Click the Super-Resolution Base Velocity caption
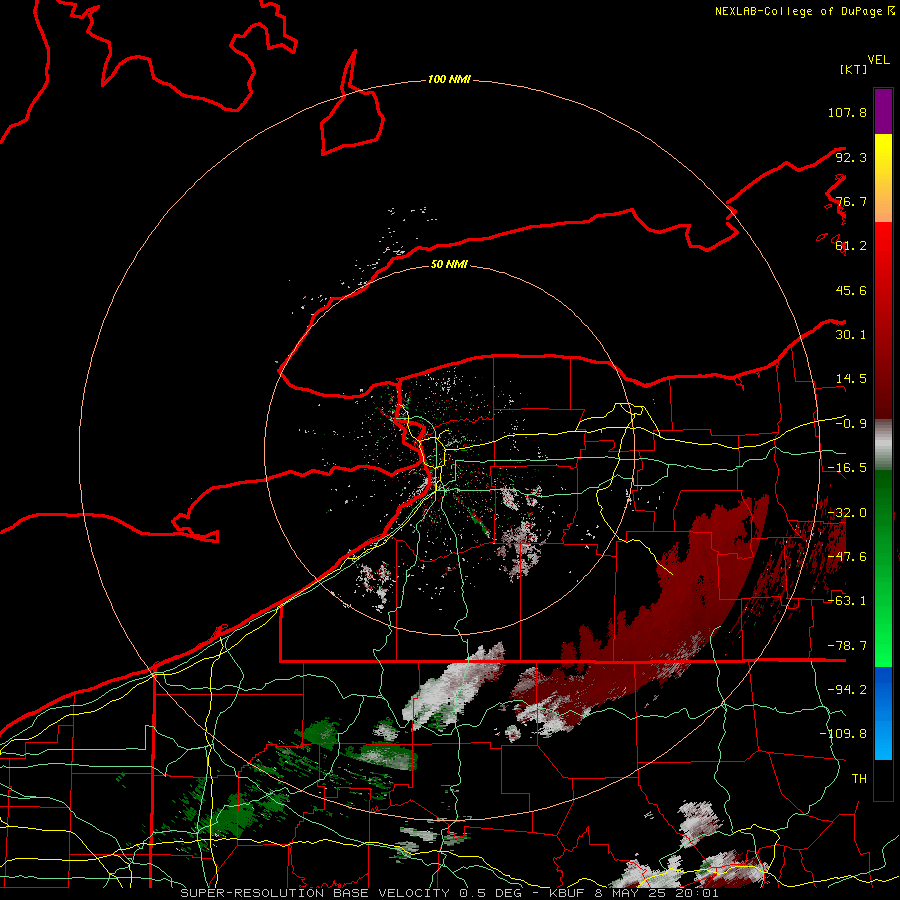This screenshot has height=900, width=900. coord(449,893)
